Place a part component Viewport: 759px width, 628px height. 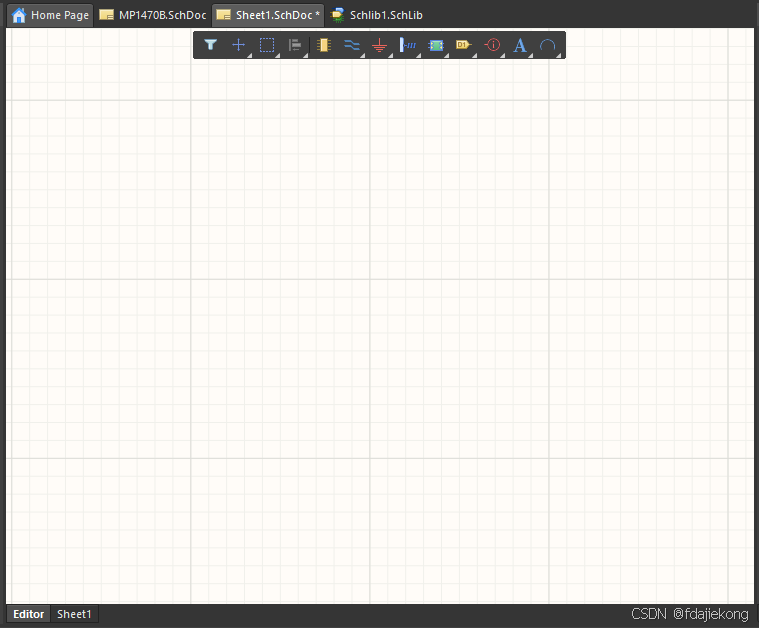point(323,45)
